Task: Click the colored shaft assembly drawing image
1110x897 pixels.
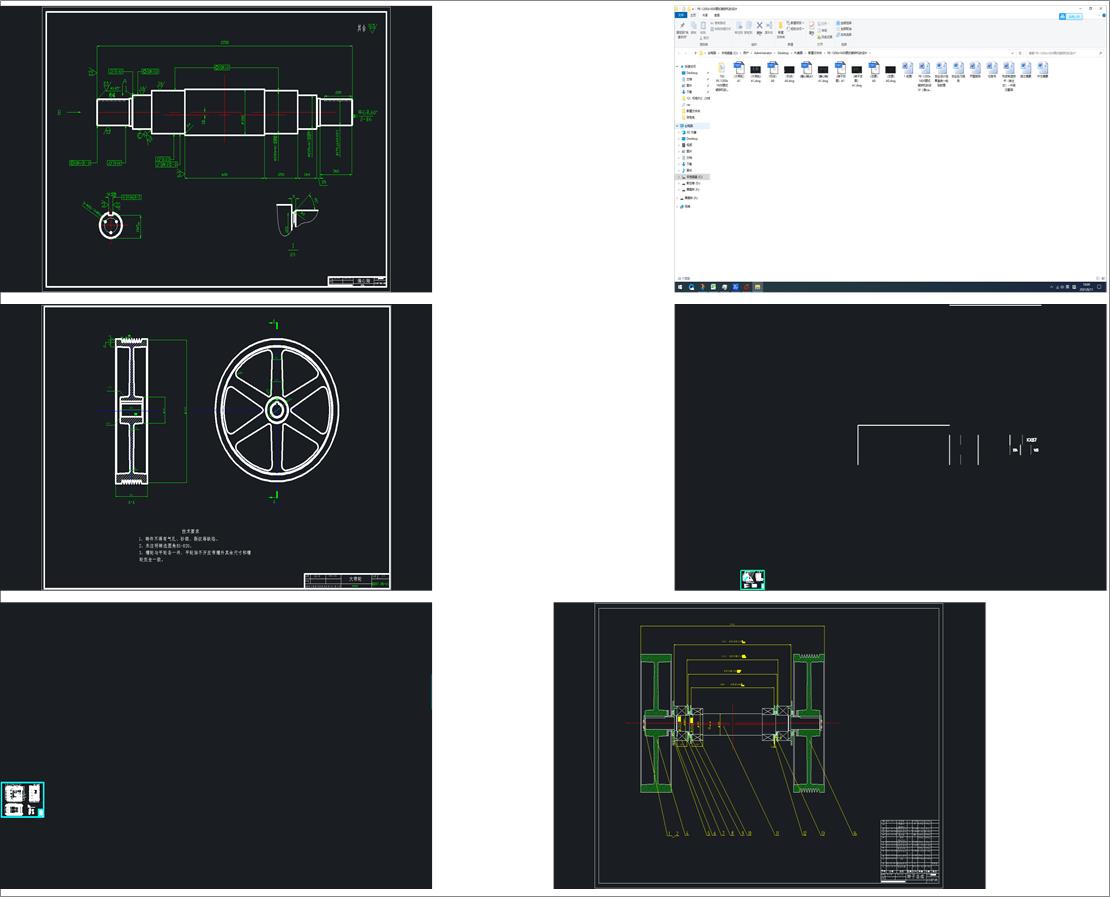Action: click(769, 745)
